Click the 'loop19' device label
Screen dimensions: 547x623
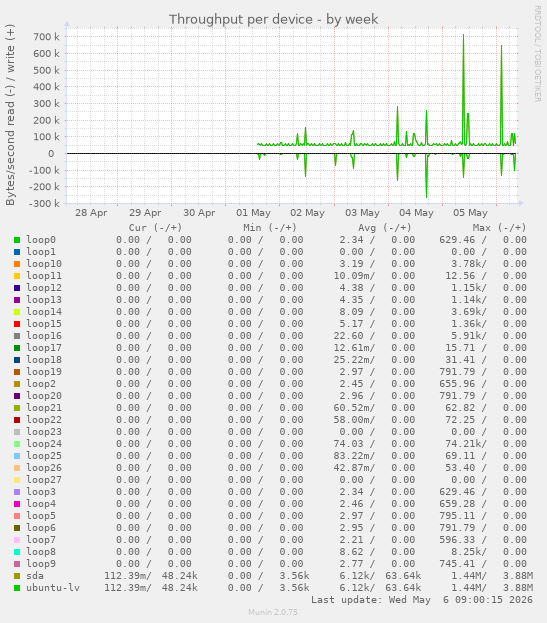44,372
